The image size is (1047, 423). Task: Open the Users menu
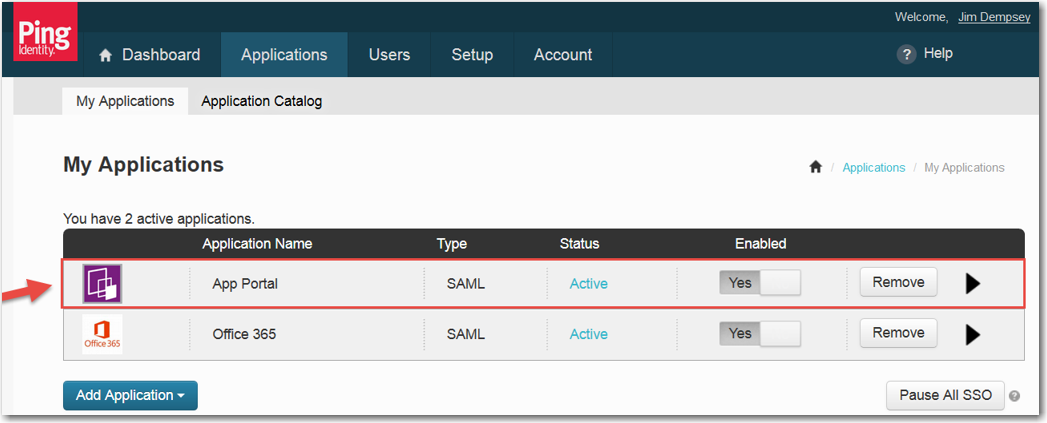[389, 55]
